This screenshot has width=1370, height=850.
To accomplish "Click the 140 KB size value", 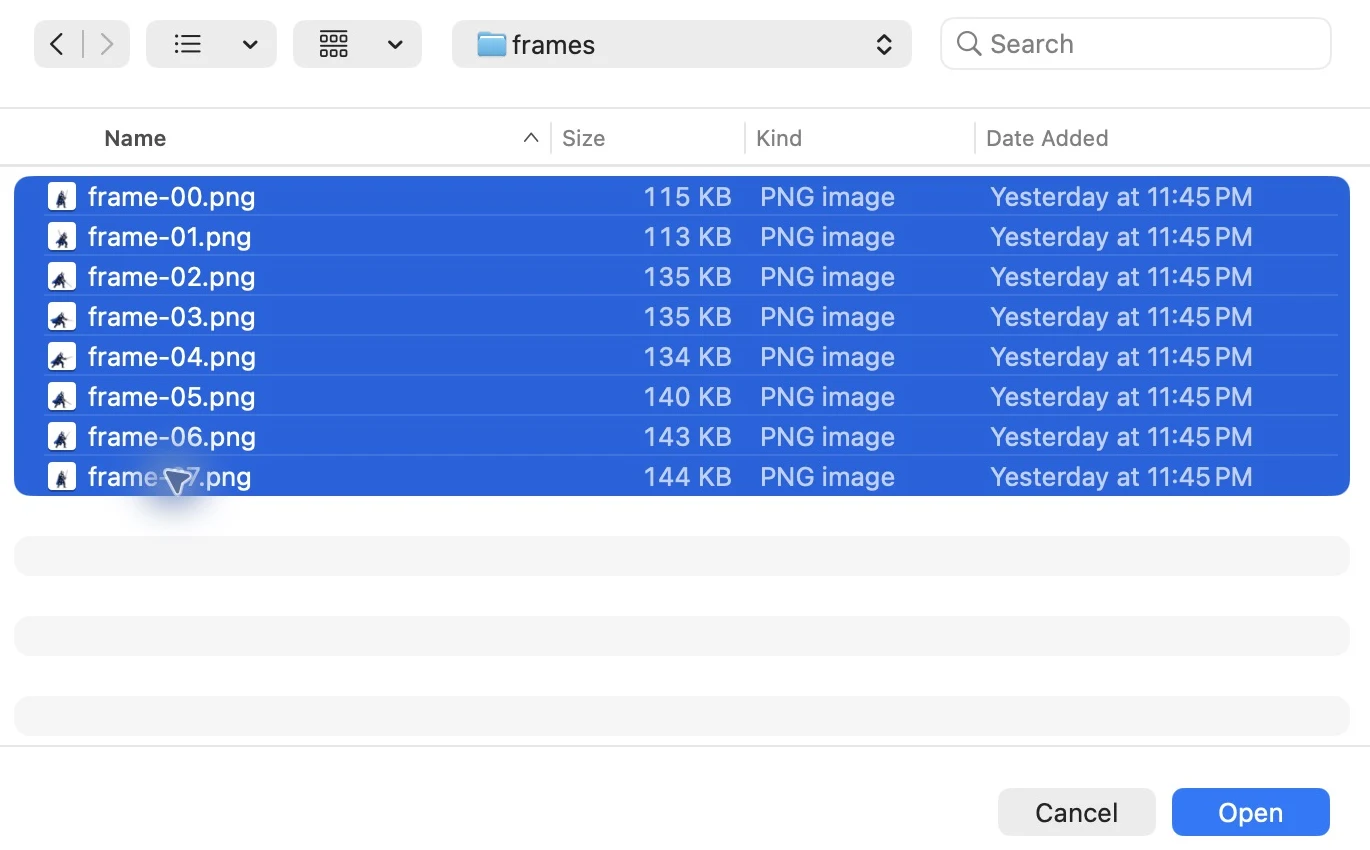I will point(687,397).
